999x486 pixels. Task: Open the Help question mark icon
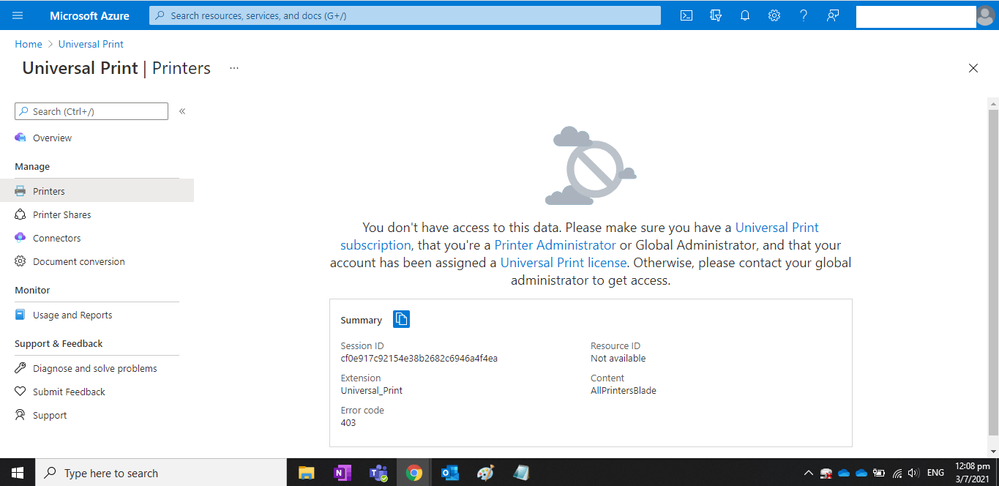(x=803, y=15)
